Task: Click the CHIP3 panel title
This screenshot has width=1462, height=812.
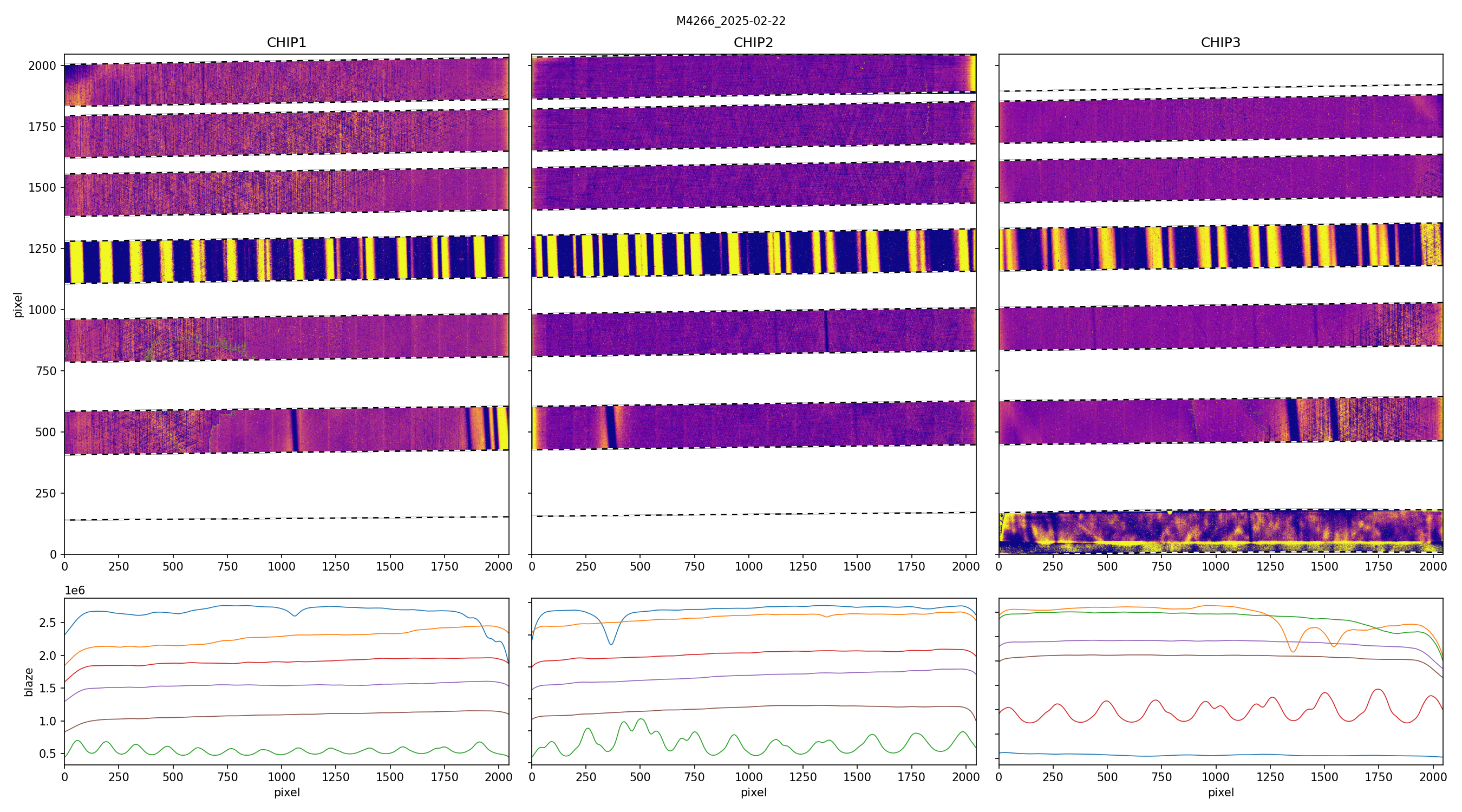Action: 1220,43
